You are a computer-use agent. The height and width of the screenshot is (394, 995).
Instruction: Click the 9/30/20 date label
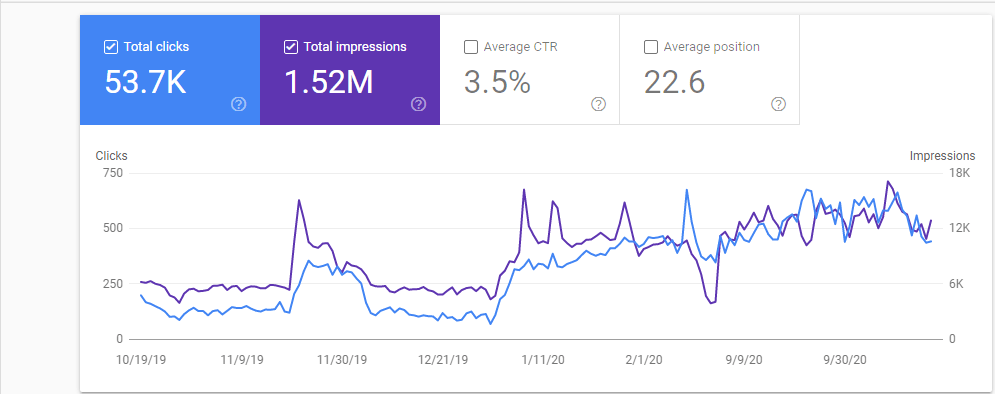click(845, 360)
